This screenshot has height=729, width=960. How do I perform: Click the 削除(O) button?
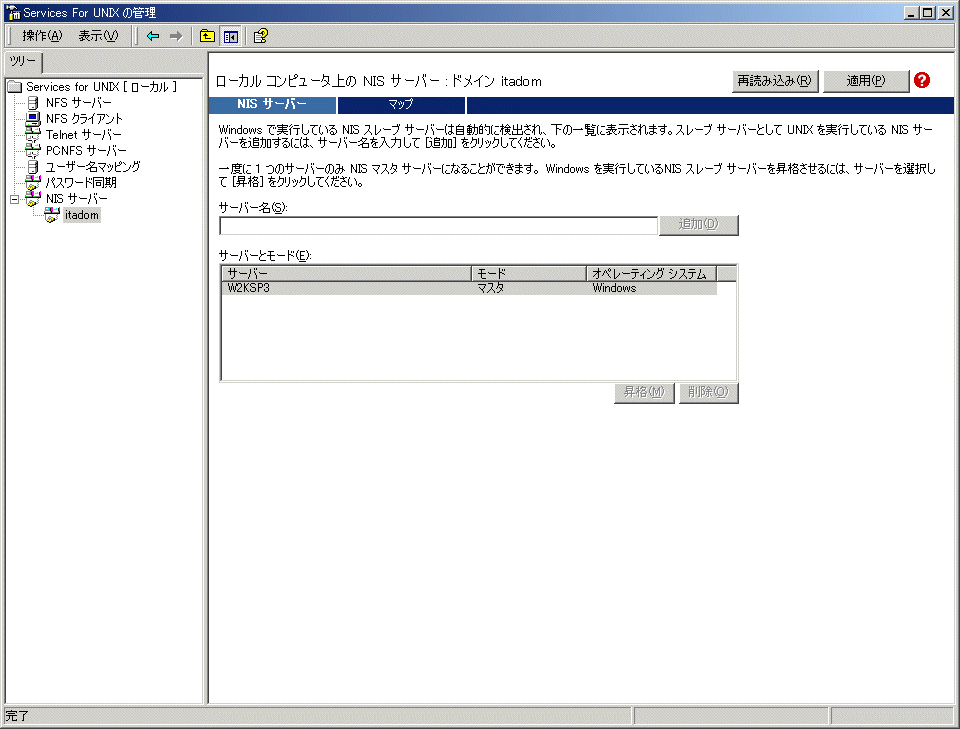coord(708,392)
